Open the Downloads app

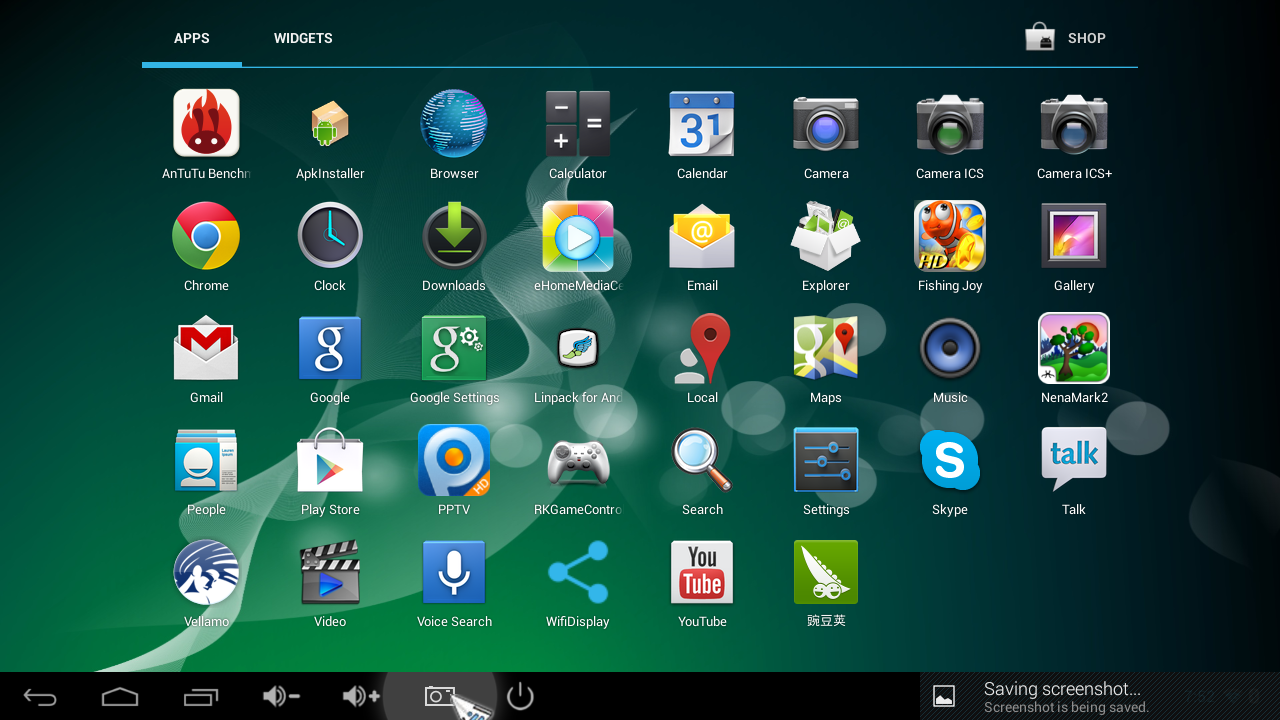(x=454, y=236)
